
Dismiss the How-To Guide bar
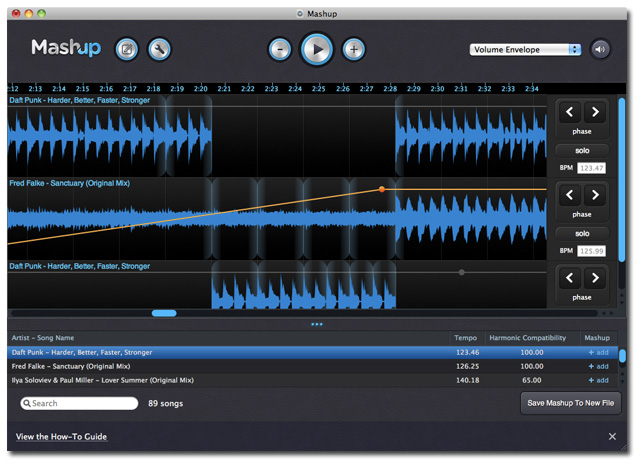coord(612,436)
